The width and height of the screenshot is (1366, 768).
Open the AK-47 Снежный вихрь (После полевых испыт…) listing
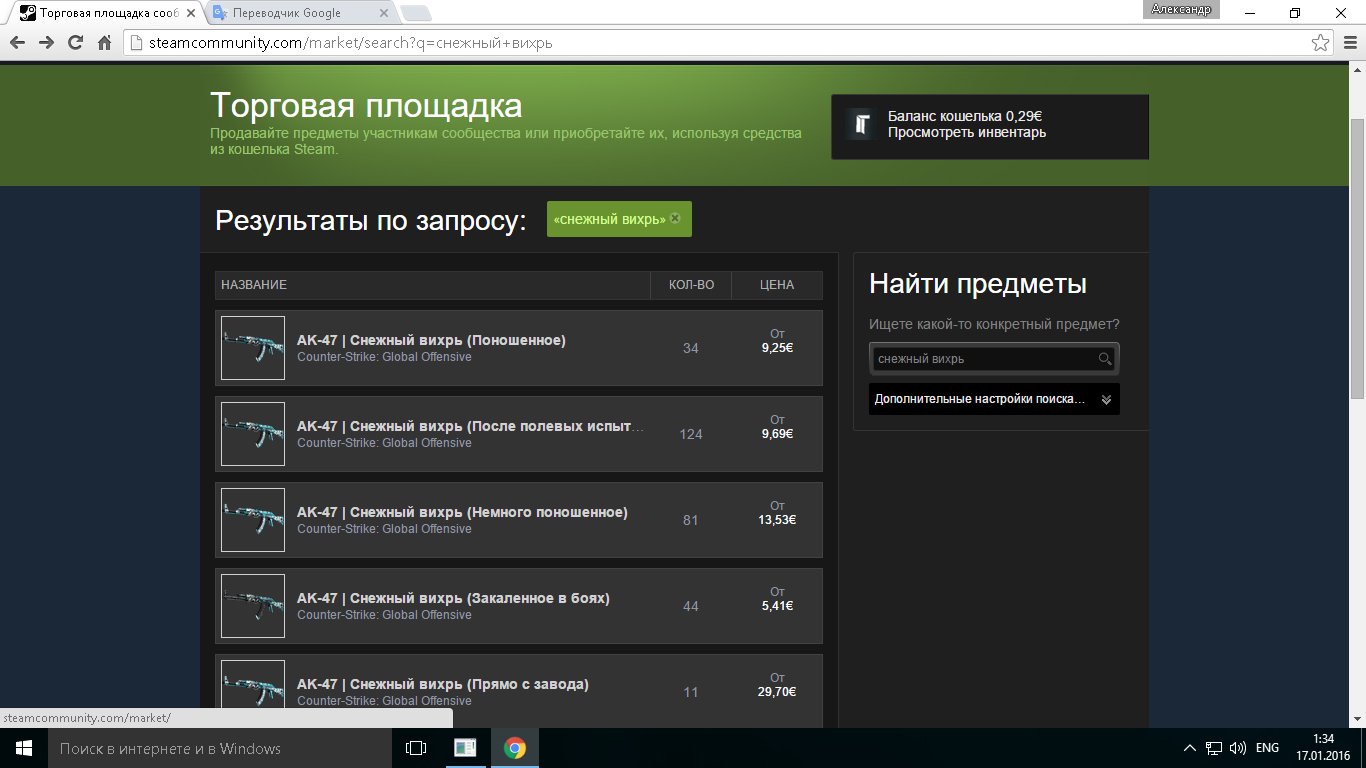[x=519, y=434]
